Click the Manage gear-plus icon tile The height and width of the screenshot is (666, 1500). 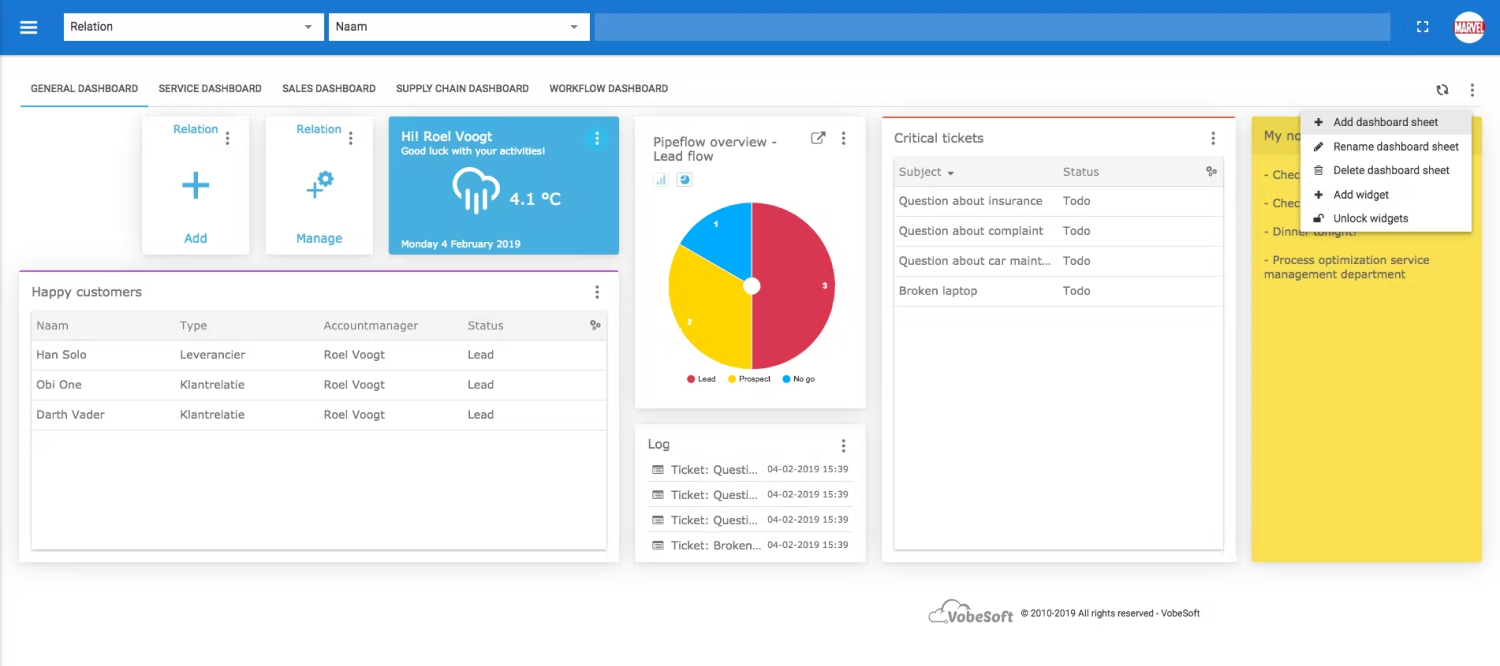coord(319,185)
